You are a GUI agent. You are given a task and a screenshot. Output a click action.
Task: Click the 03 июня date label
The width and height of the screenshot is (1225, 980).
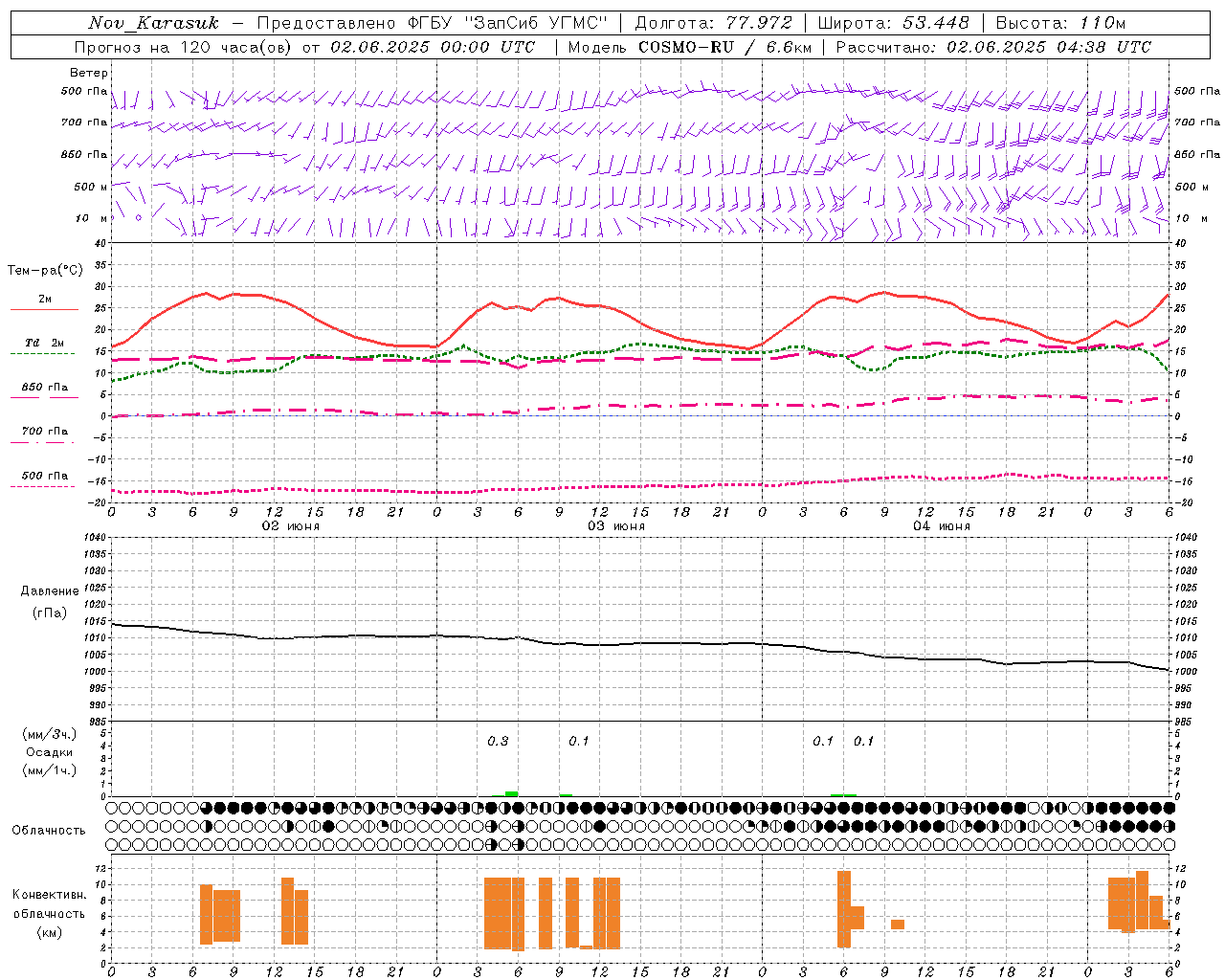click(616, 526)
